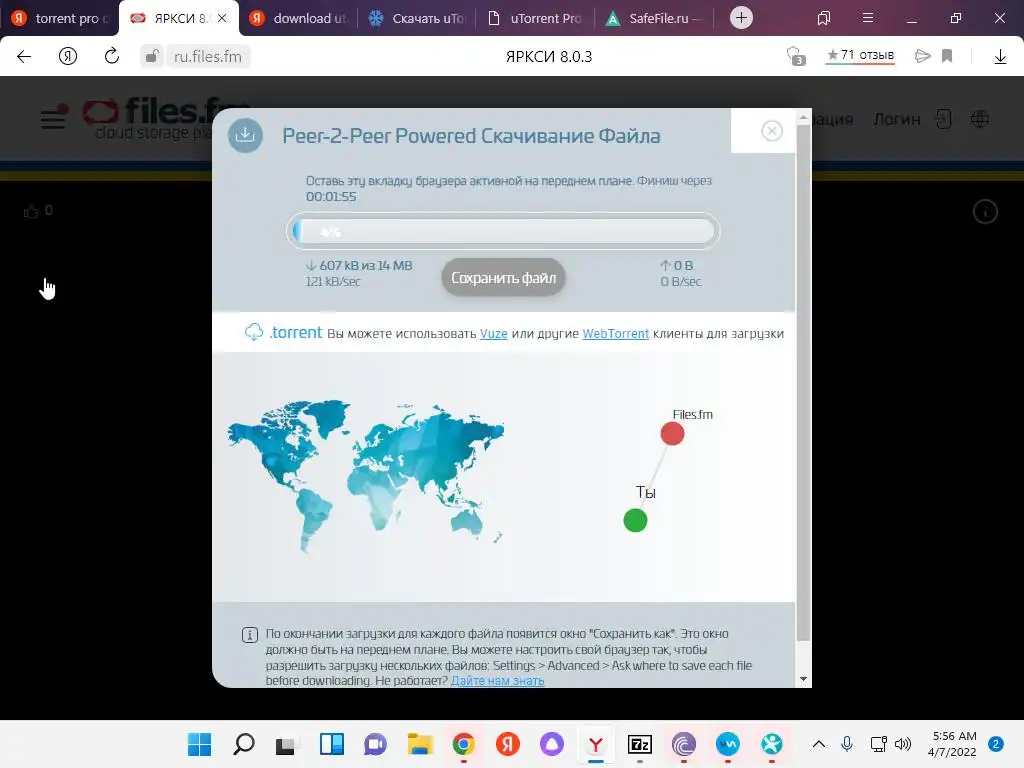
Task: Click the login door icon next to Логин
Action: [x=943, y=119]
